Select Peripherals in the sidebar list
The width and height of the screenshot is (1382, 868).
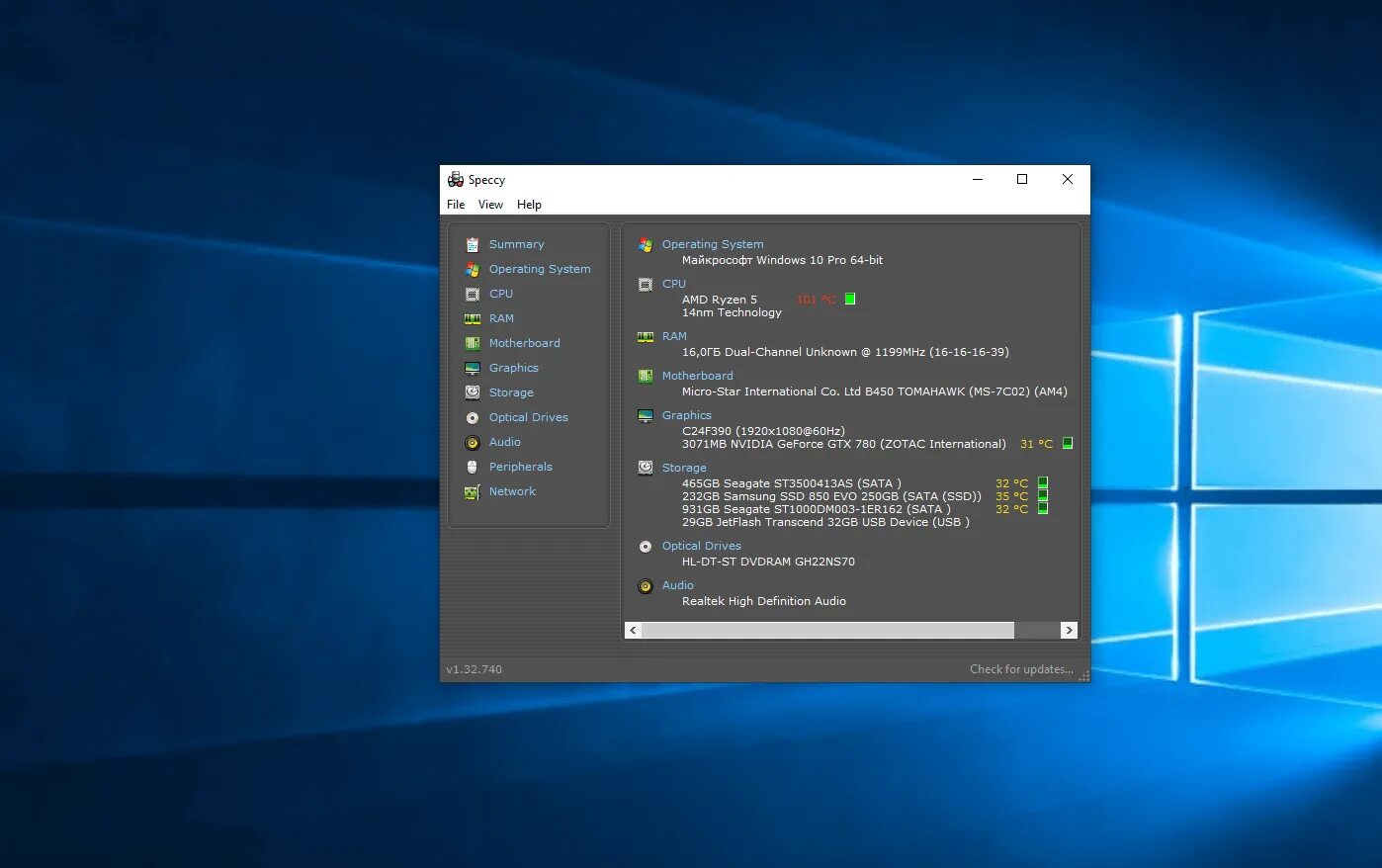pyautogui.click(x=521, y=467)
